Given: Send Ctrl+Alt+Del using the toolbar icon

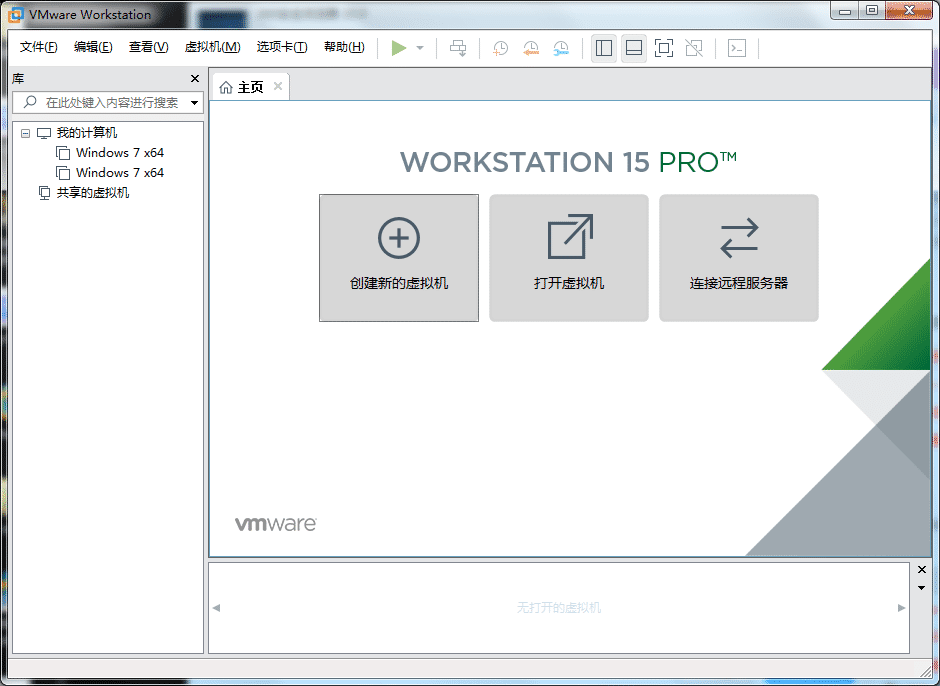Looking at the screenshot, I should (458, 48).
